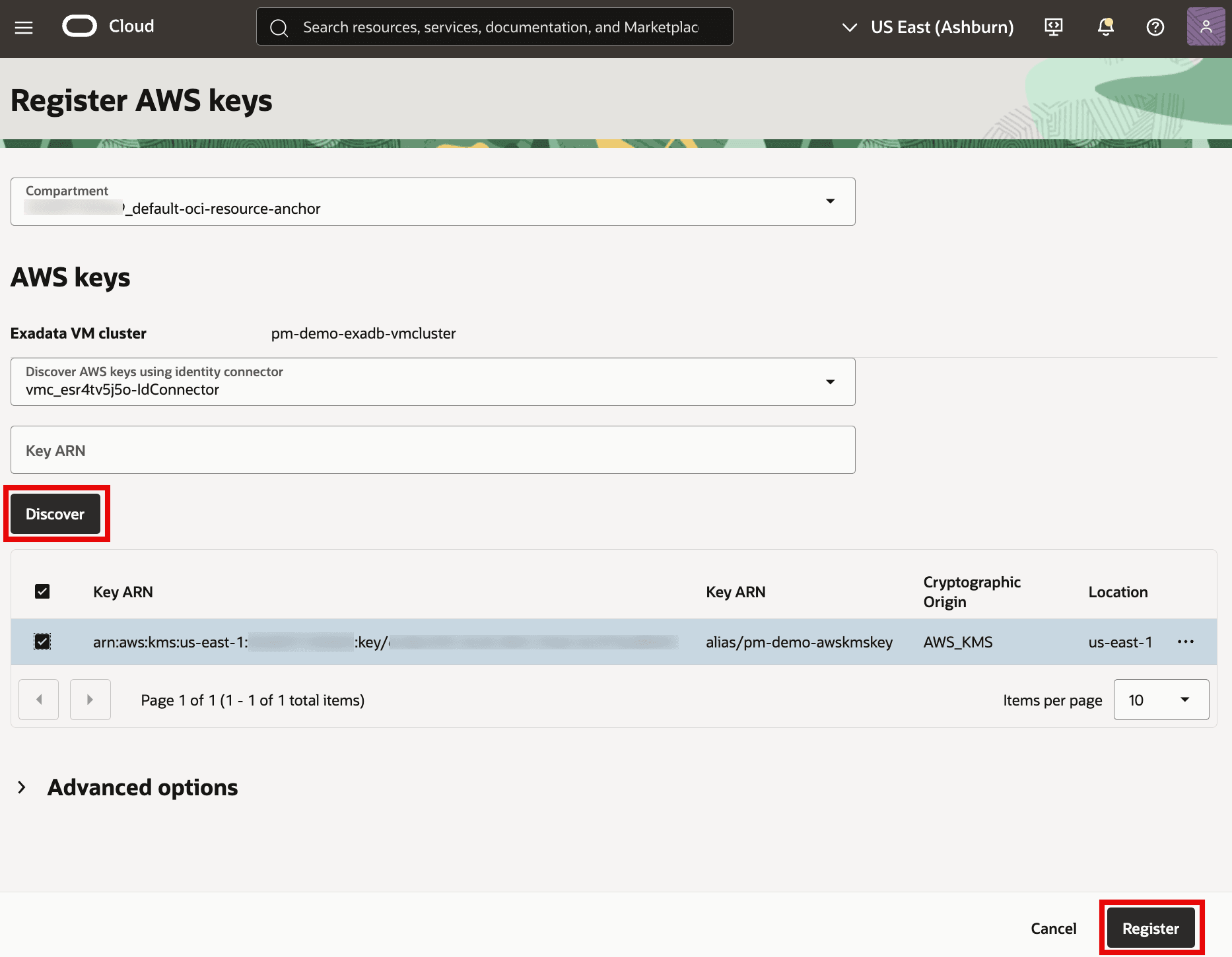The height and width of the screenshot is (957, 1232).
Task: Click the Cryptographic Origin column header
Action: [x=972, y=592]
